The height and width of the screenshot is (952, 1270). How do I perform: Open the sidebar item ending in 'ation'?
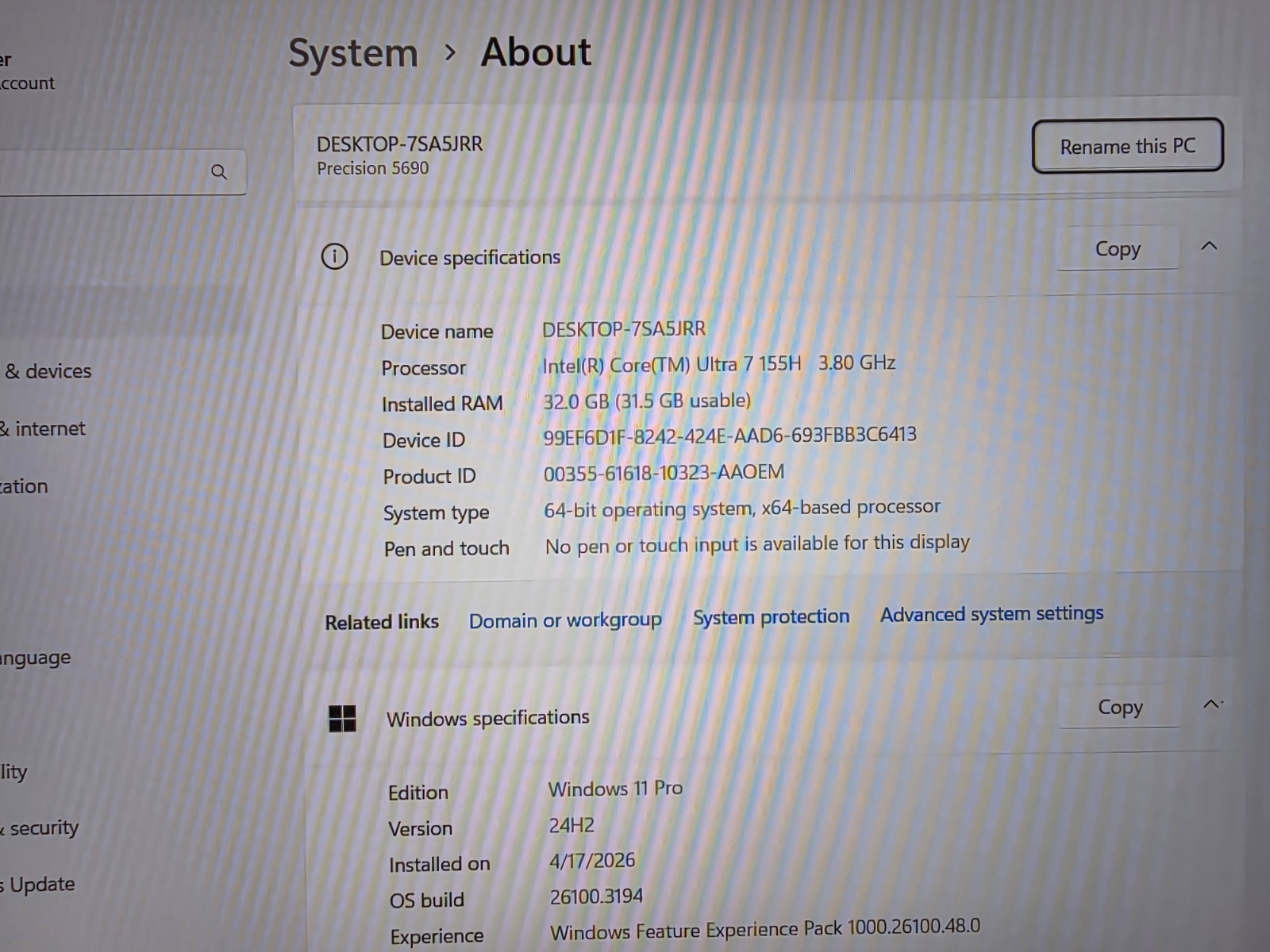click(24, 486)
